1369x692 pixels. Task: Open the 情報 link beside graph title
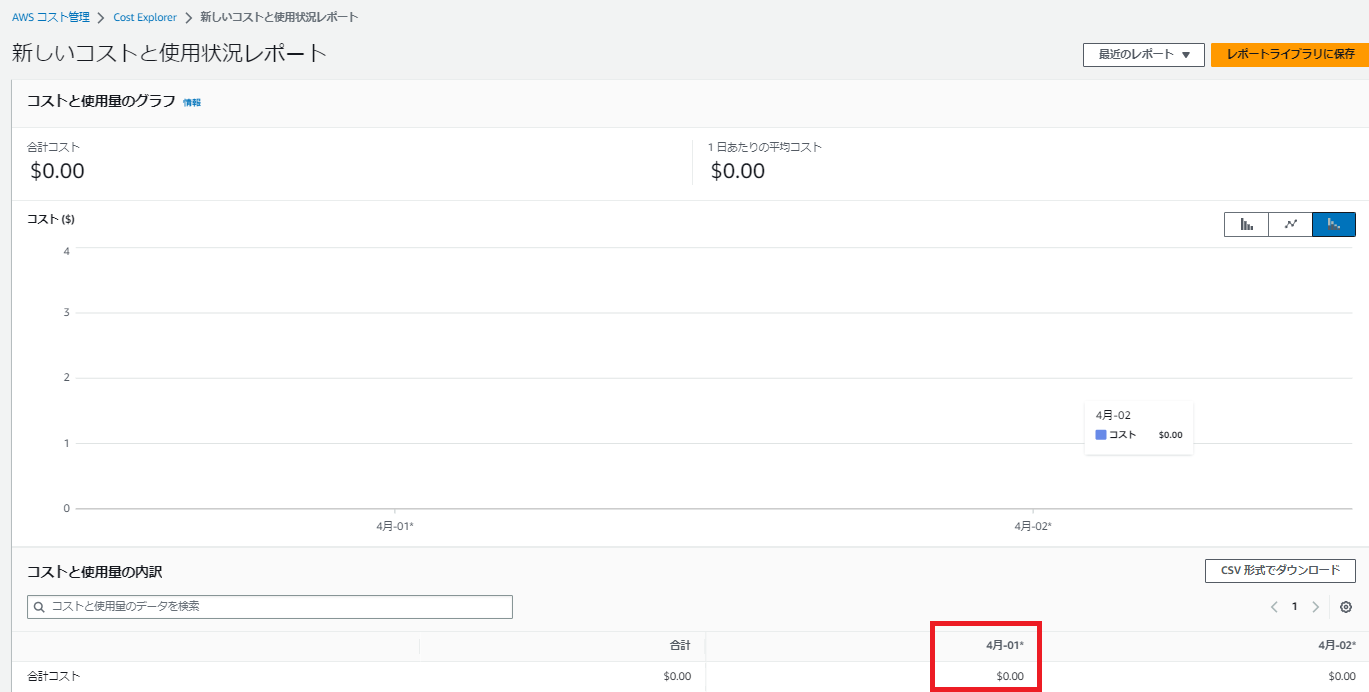(192, 102)
